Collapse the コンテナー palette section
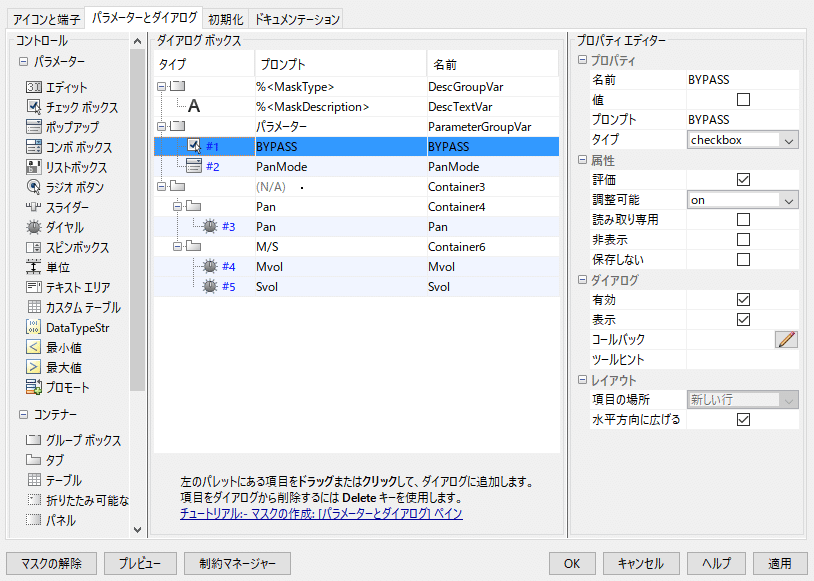The image size is (814, 581). (23, 414)
